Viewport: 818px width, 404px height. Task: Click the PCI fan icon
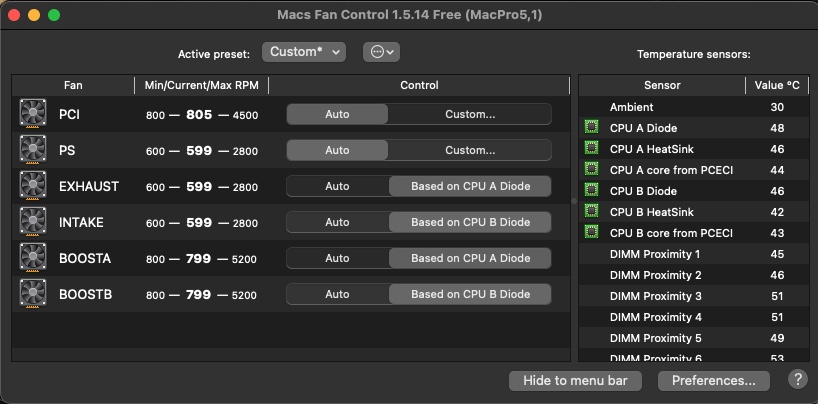[33, 113]
